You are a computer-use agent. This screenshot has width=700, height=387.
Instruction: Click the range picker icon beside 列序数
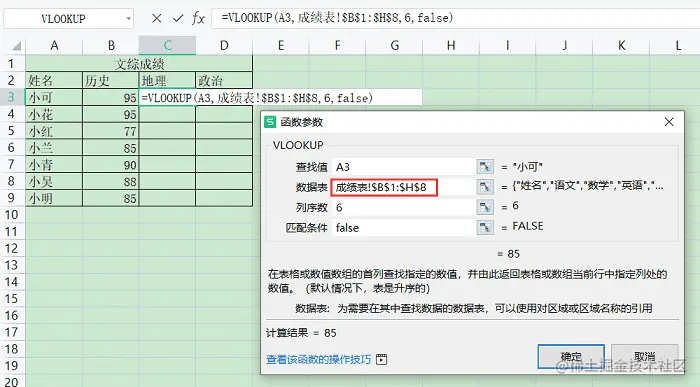485,207
